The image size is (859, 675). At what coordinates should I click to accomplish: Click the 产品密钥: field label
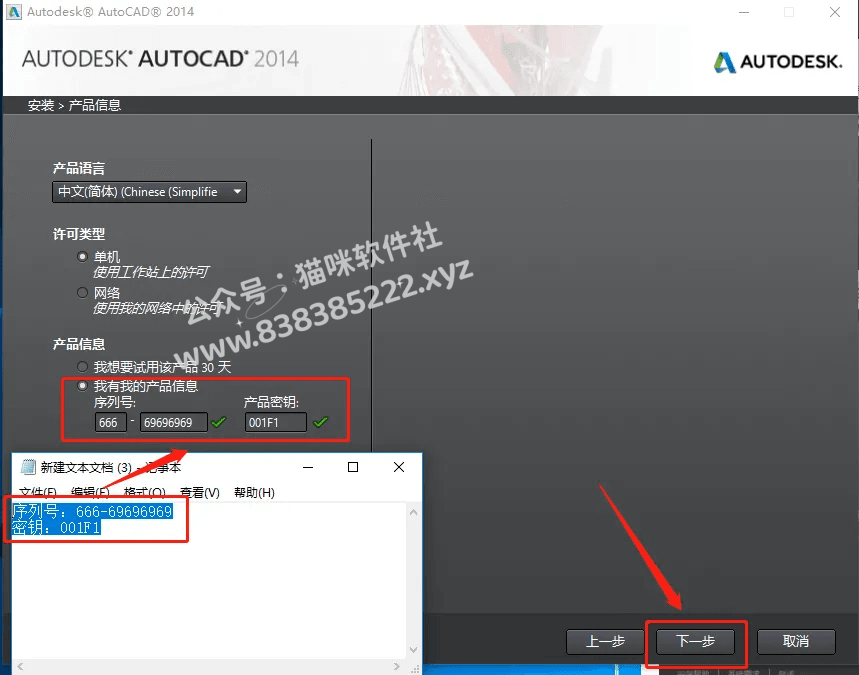pos(271,403)
